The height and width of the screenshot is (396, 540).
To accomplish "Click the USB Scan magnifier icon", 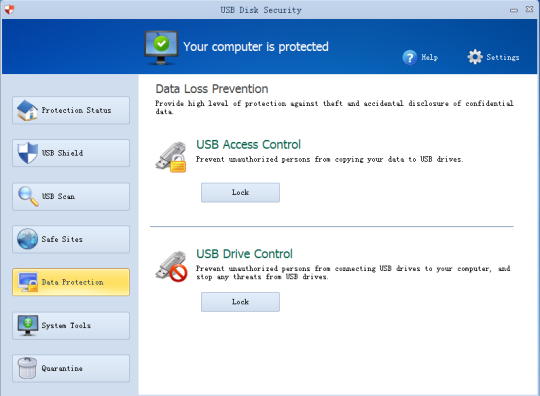I will point(28,196).
